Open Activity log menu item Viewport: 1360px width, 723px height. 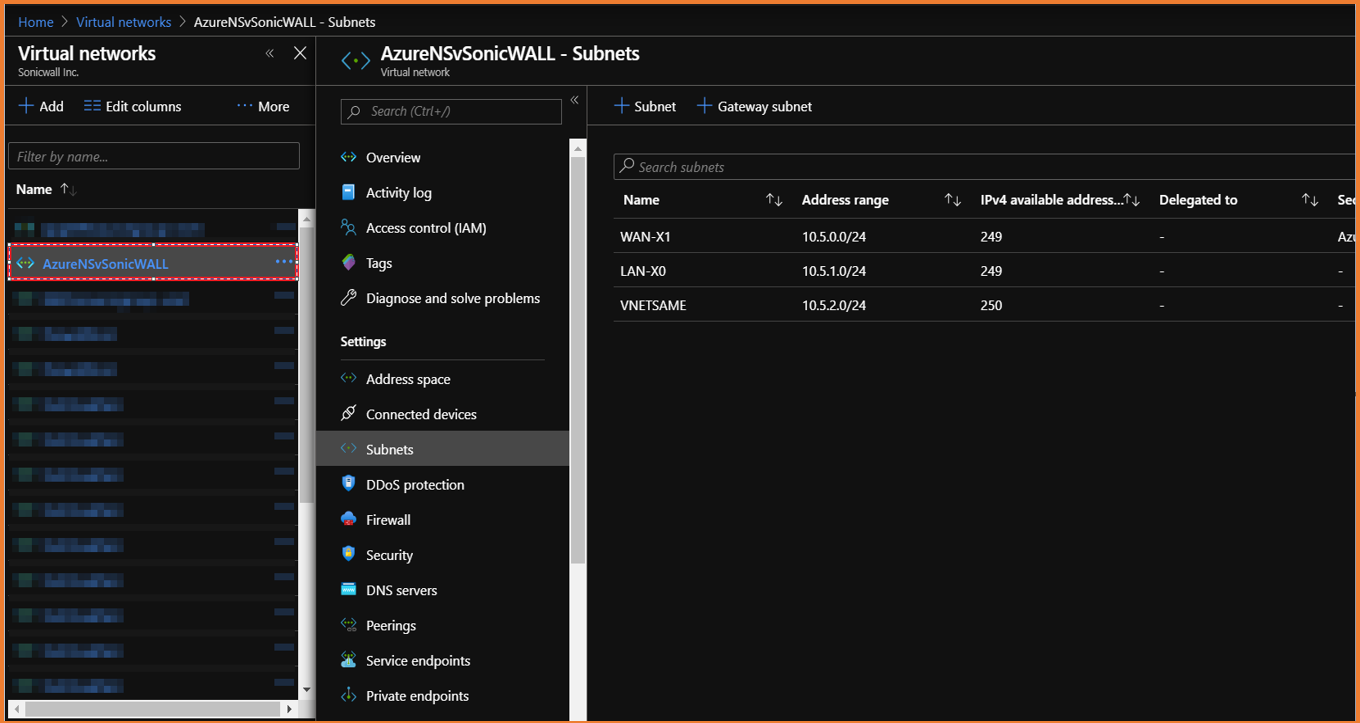coord(399,192)
